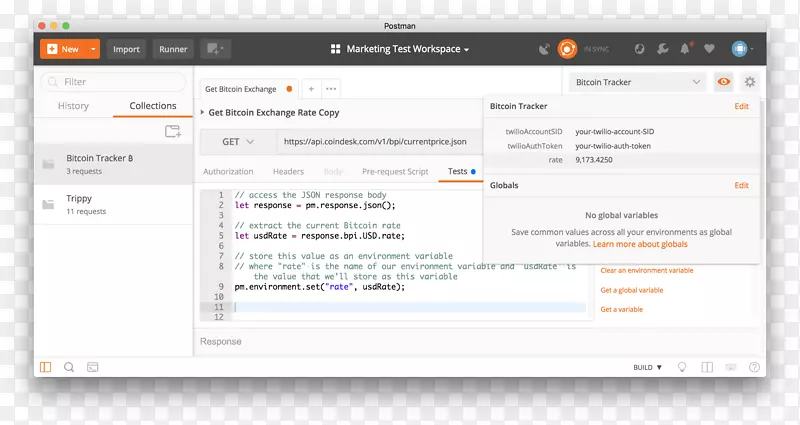The height and width of the screenshot is (425, 800).
Task: Open the GET method dropdown
Action: click(237, 142)
